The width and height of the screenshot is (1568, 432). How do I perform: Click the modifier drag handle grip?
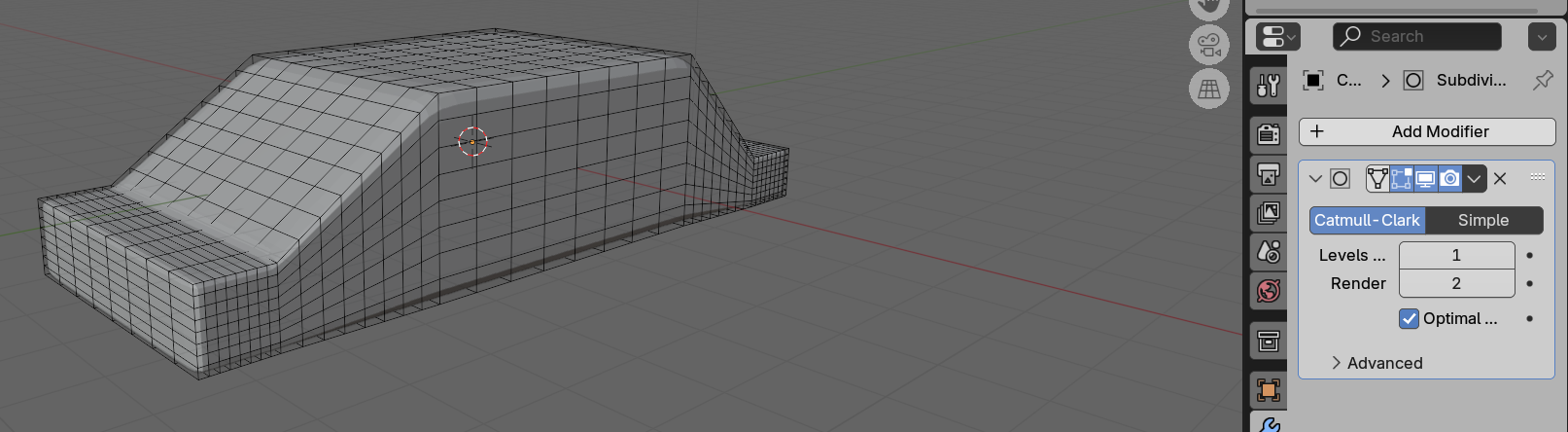pos(1538,177)
